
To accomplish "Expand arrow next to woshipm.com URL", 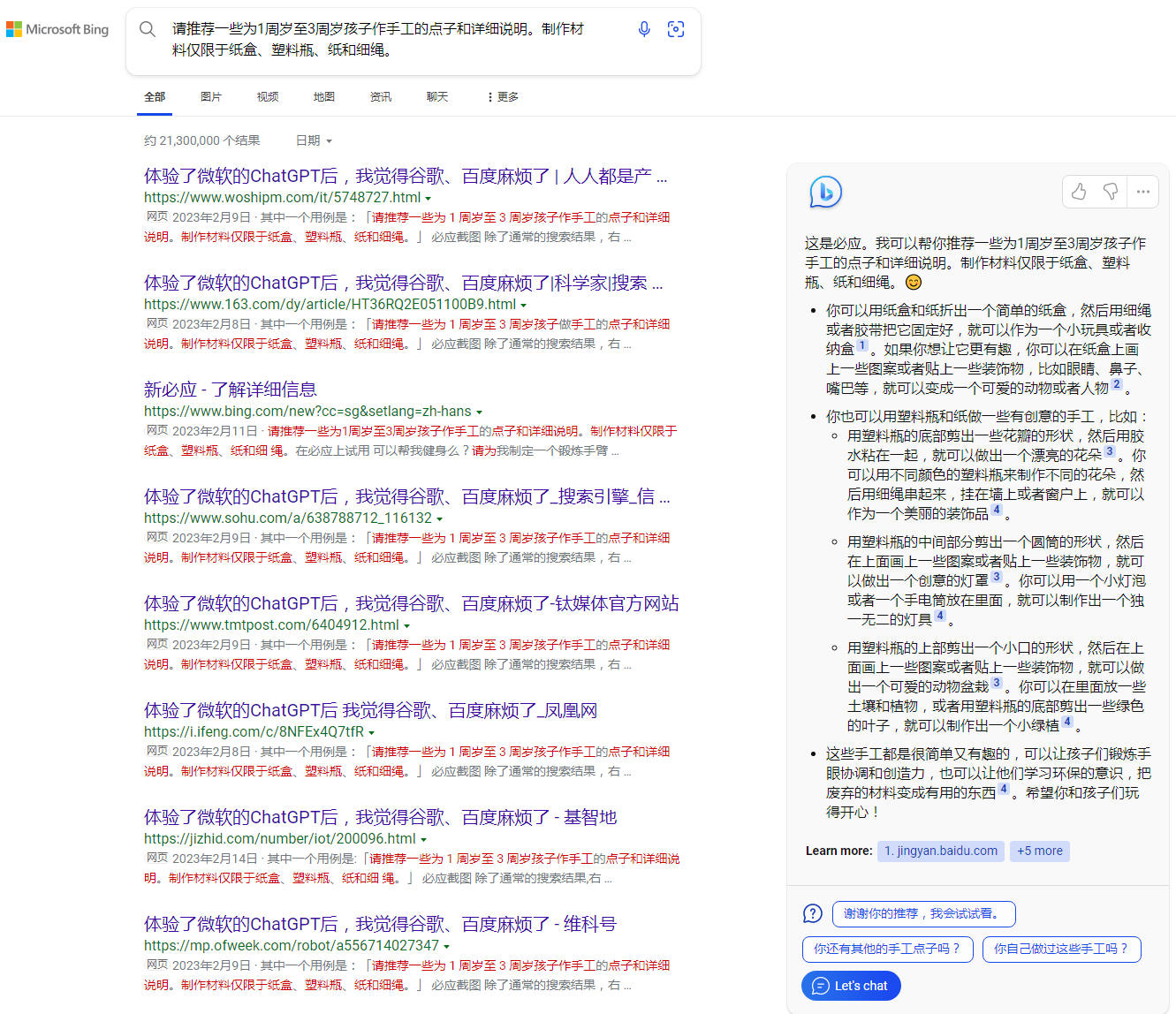I will point(429,199).
